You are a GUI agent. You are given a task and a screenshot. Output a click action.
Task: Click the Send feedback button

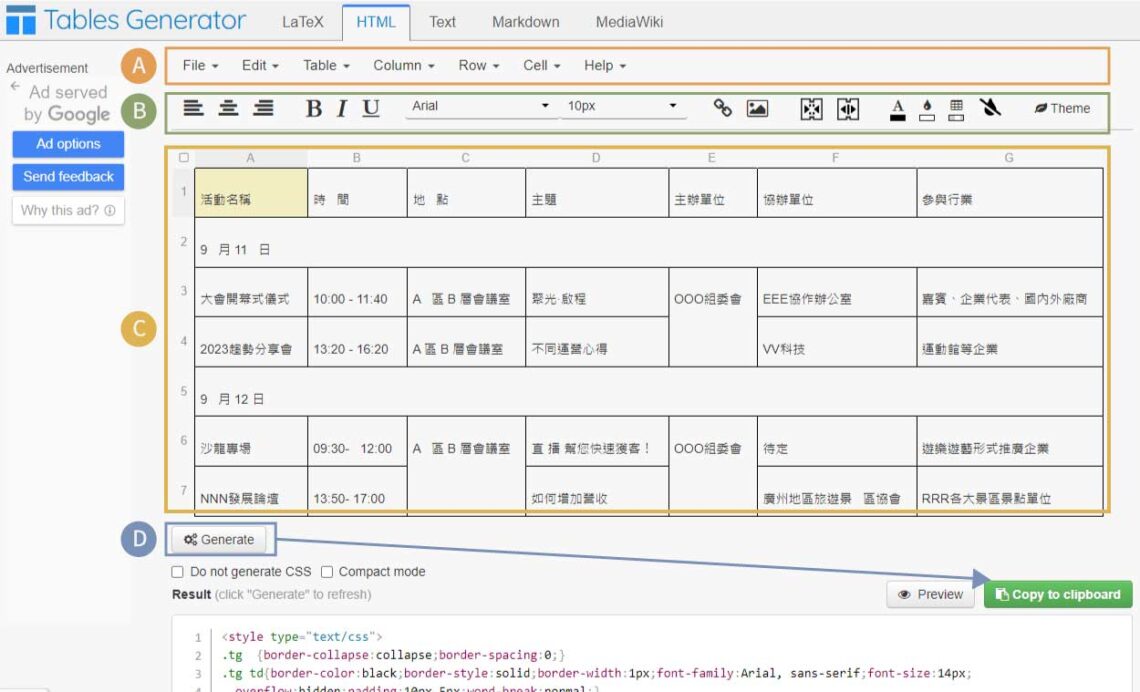[x=68, y=177]
